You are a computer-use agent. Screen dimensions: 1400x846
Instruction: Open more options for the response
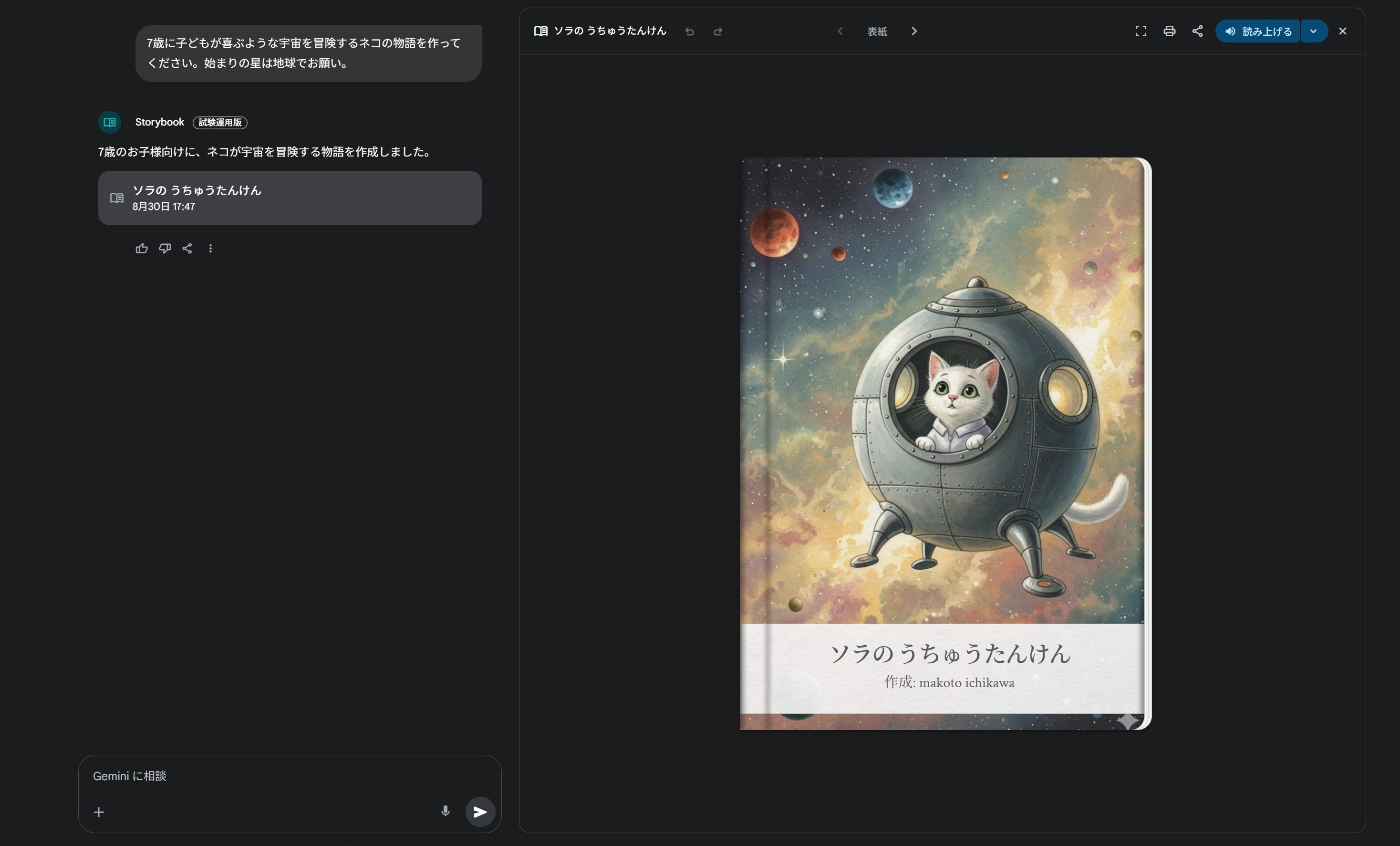click(210, 249)
